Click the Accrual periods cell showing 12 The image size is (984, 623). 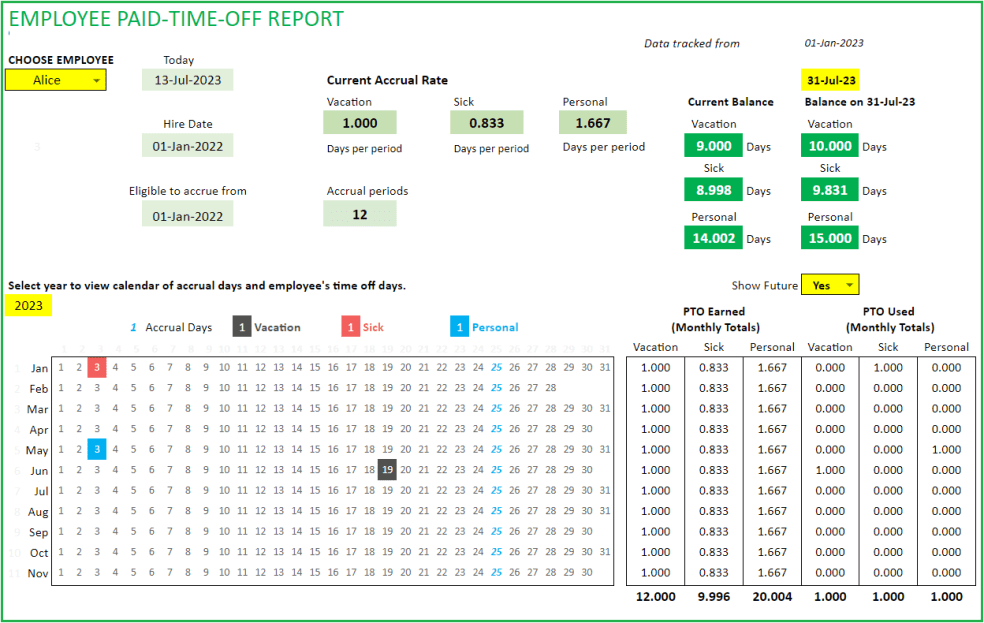(360, 212)
